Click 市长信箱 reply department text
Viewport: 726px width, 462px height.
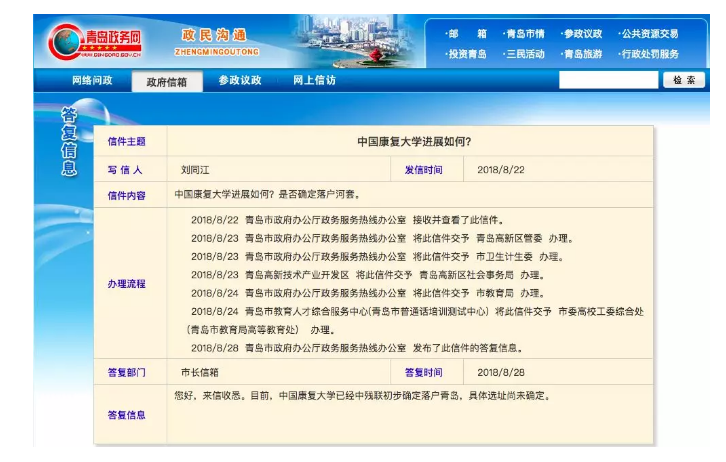pyautogui.click(x=199, y=372)
